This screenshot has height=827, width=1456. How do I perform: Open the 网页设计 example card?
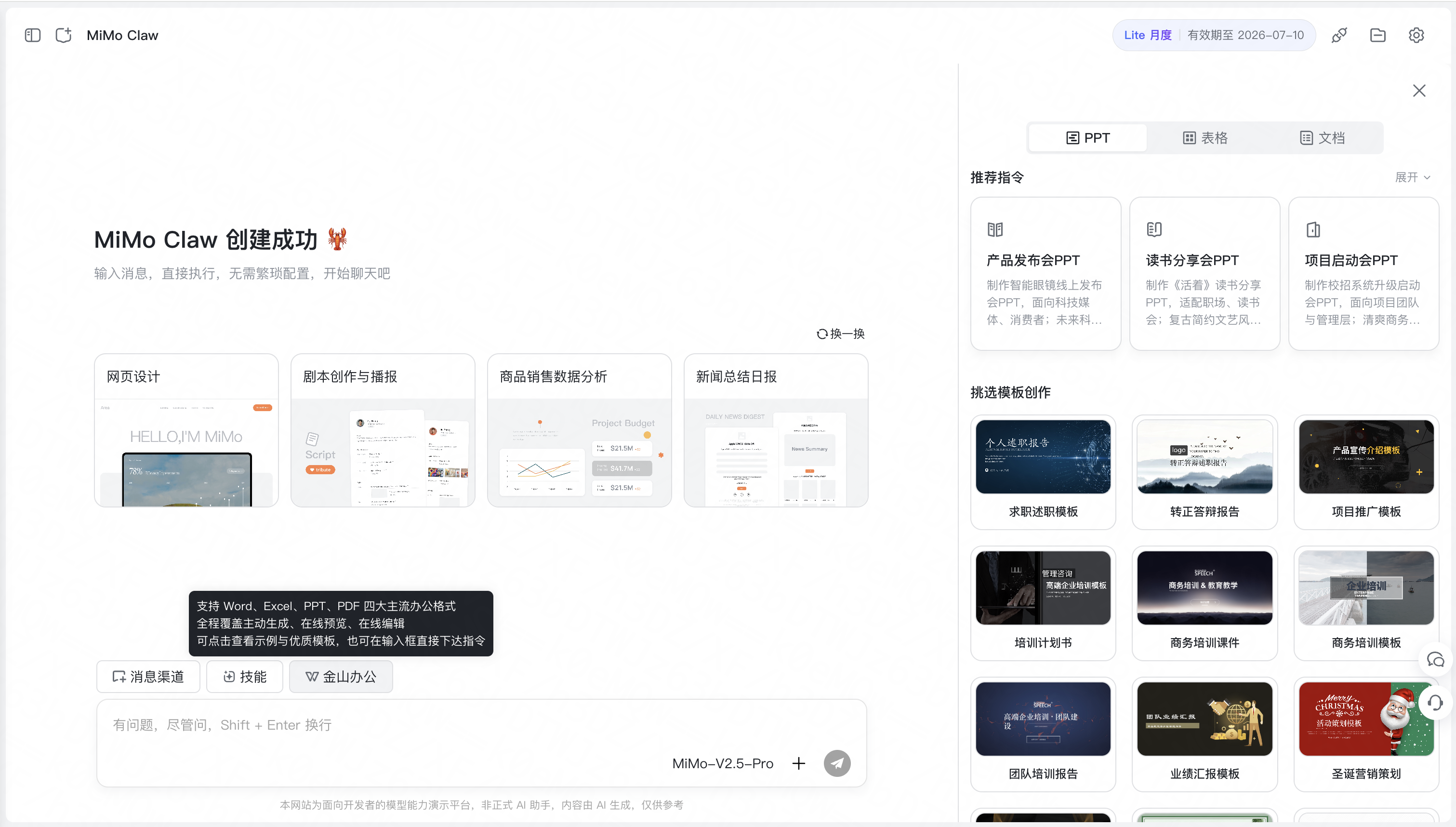coord(186,430)
